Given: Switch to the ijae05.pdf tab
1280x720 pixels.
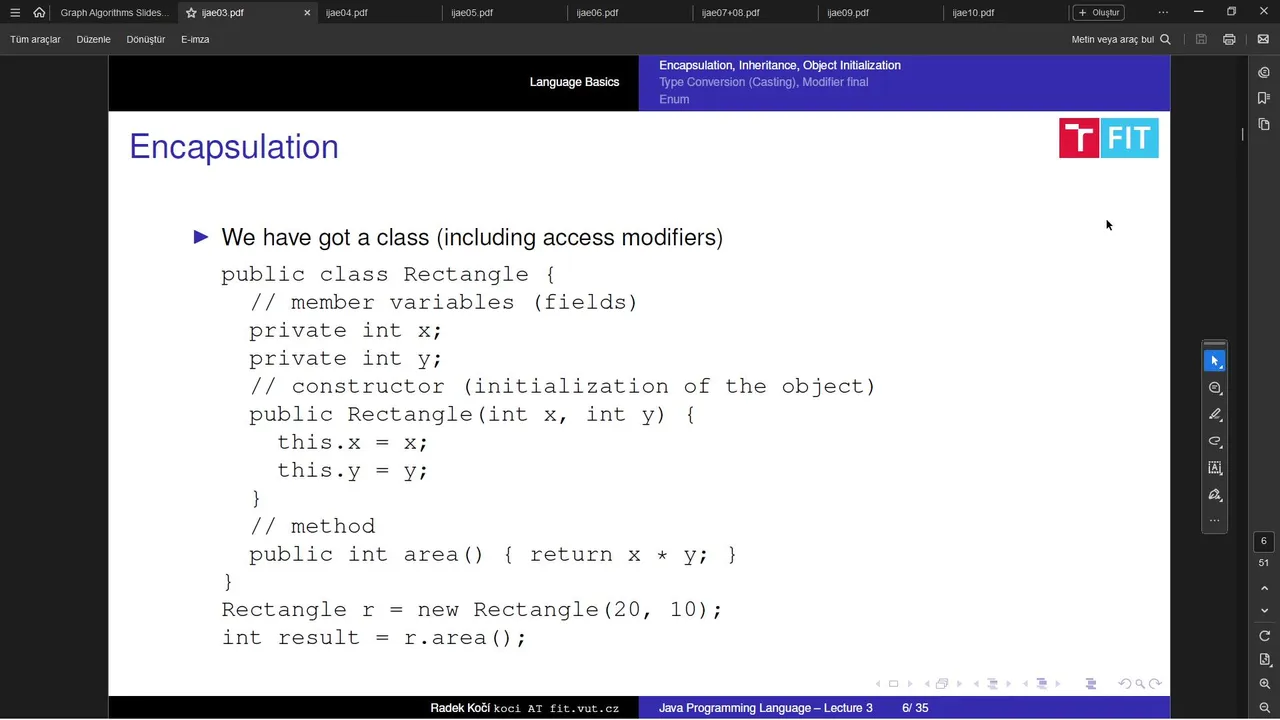Looking at the screenshot, I should [x=472, y=13].
